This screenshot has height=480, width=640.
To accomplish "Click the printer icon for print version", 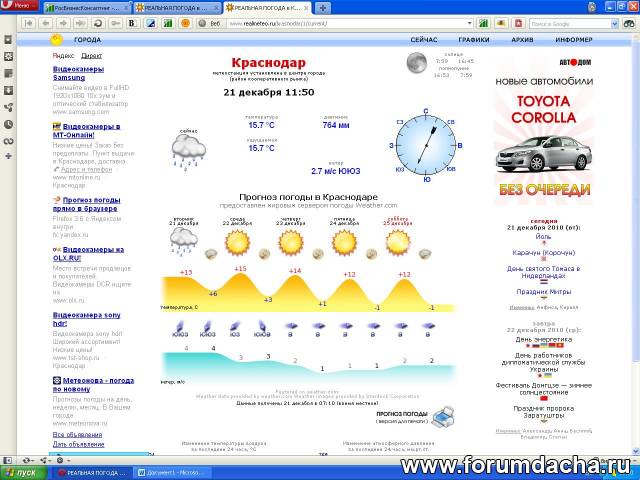I will pos(448,412).
